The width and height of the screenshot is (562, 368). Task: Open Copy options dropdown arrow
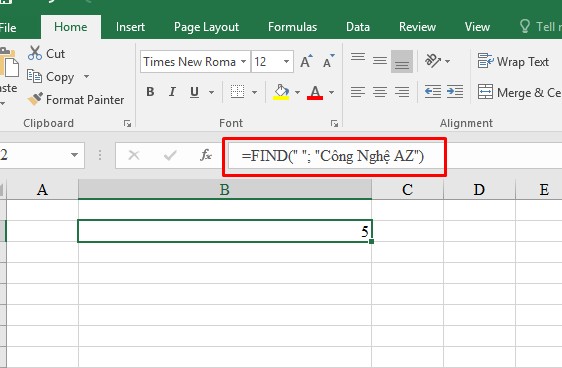click(86, 76)
